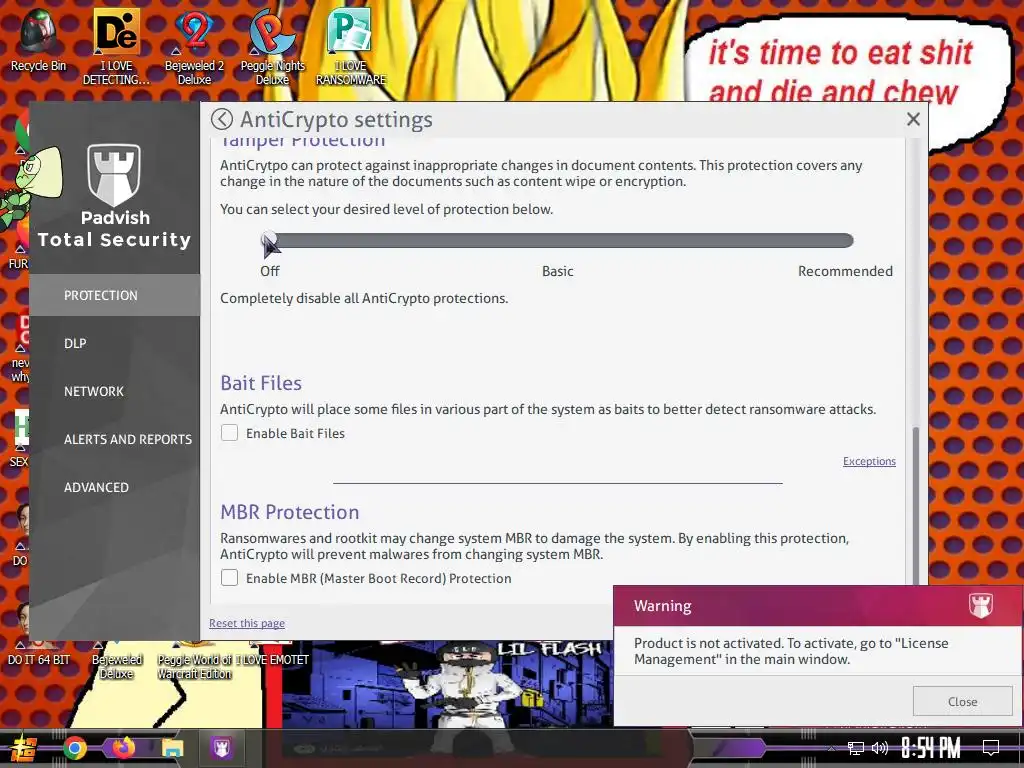This screenshot has width=1024, height=768.
Task: Click the volume speaker tray icon
Action: coord(880,748)
